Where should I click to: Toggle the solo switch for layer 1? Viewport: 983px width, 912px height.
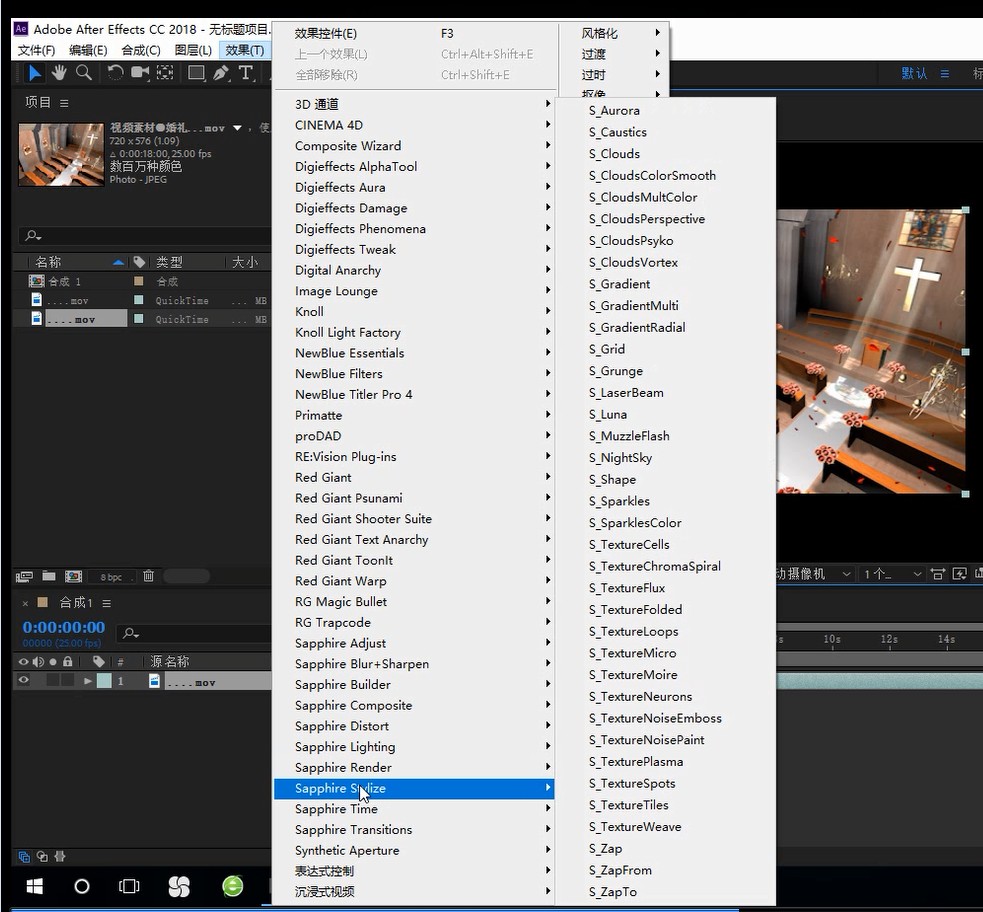point(53,680)
